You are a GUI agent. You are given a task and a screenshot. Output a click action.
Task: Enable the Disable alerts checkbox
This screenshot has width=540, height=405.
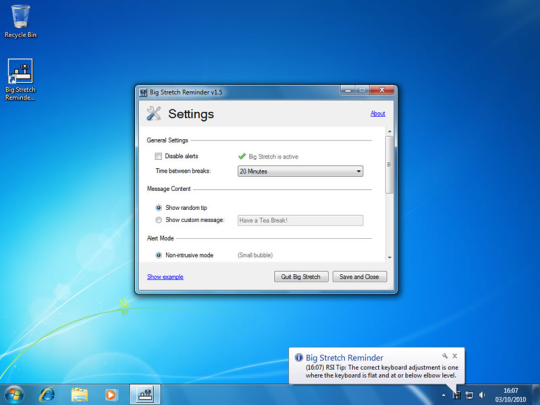click(158, 156)
